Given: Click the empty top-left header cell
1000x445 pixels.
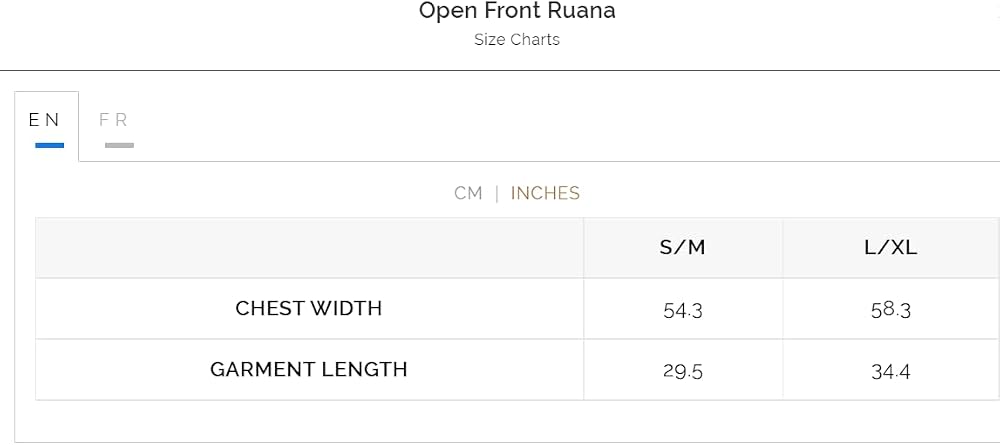Looking at the screenshot, I should coord(309,247).
